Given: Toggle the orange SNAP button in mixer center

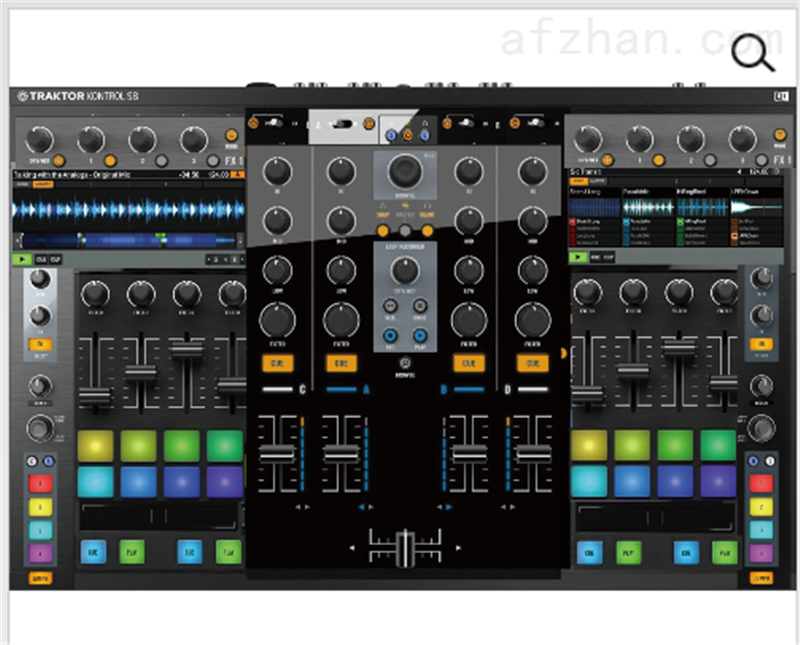Looking at the screenshot, I should click(382, 231).
